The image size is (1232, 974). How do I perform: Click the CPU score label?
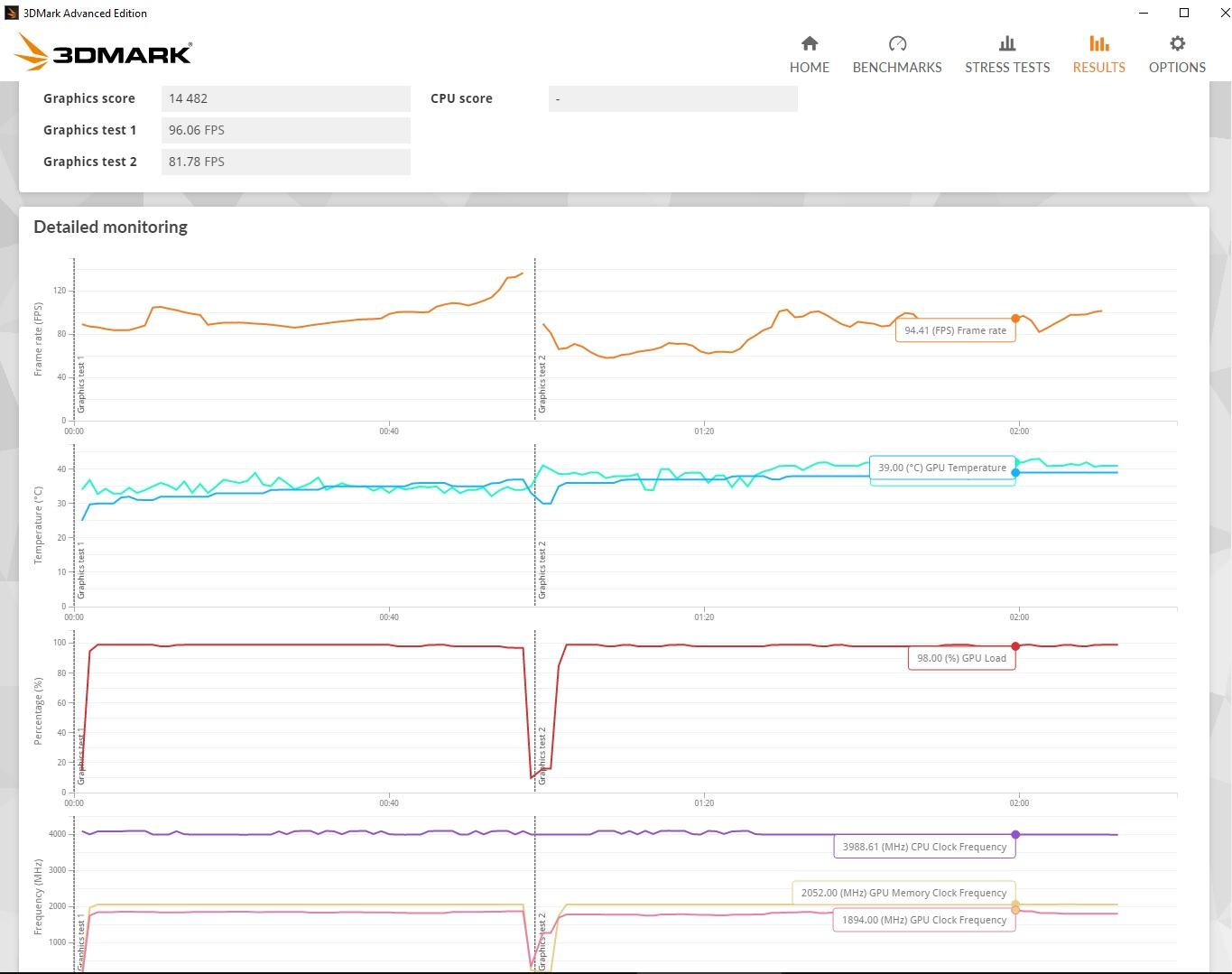461,98
